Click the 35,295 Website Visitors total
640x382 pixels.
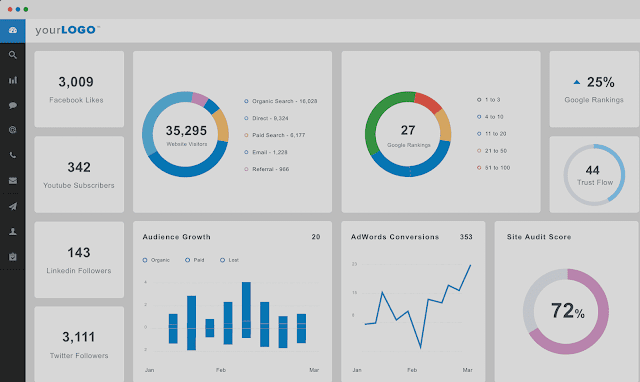[186, 131]
